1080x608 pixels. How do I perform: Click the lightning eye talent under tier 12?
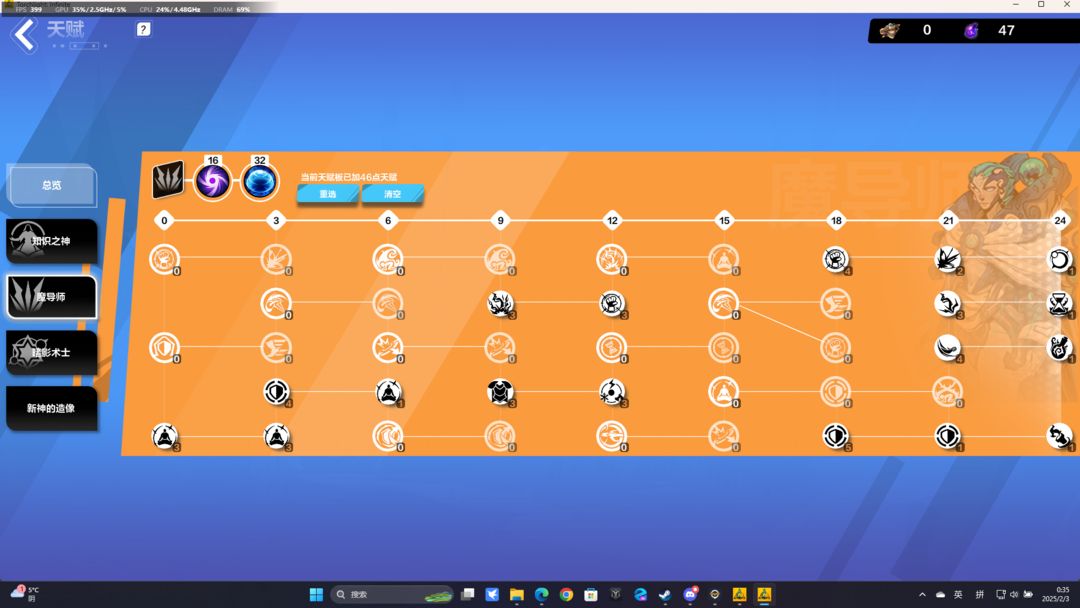pyautogui.click(x=612, y=392)
